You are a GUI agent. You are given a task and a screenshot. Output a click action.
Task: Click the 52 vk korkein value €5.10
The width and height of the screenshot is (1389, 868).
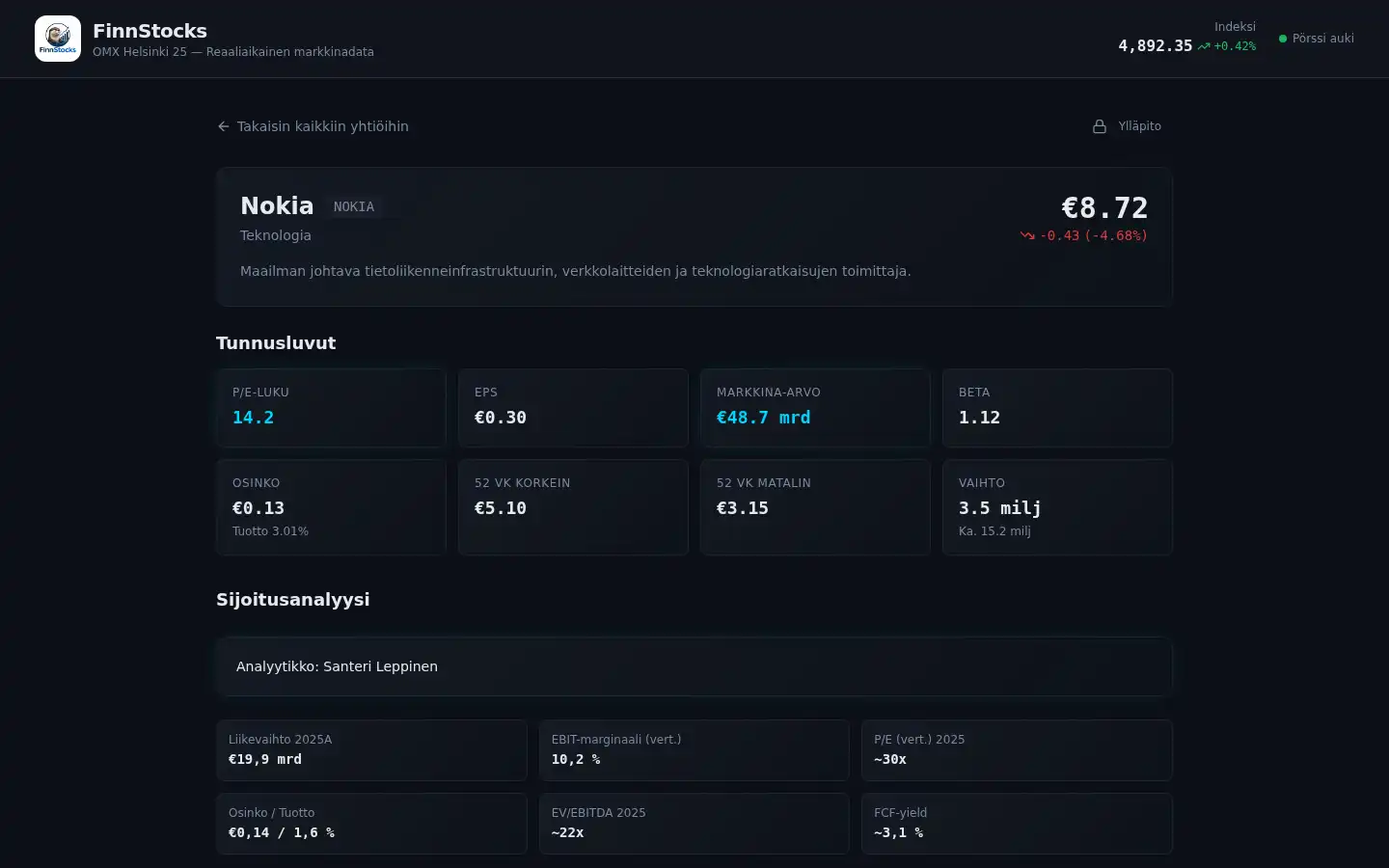coord(501,508)
